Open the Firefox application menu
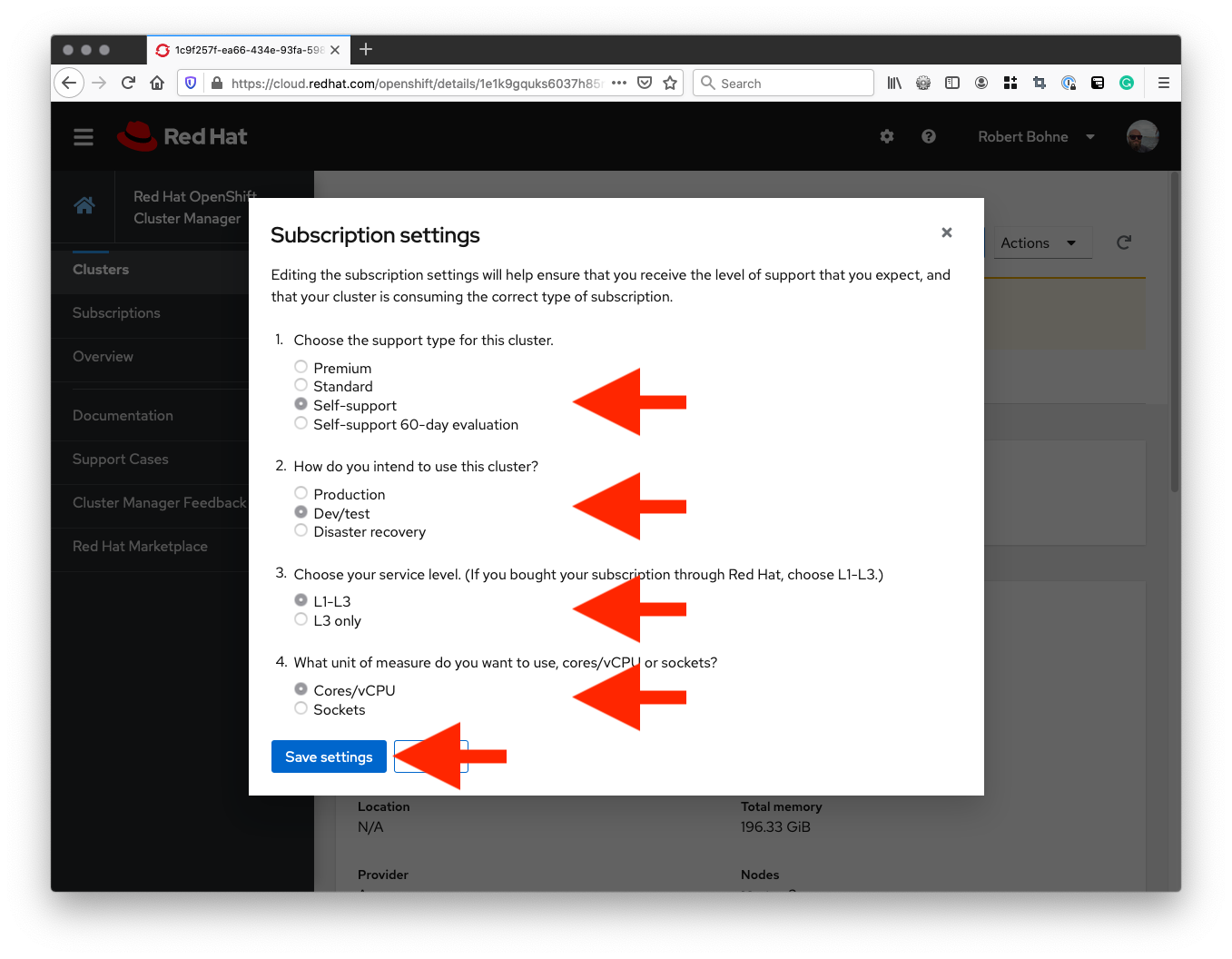1232x959 pixels. [x=1163, y=84]
